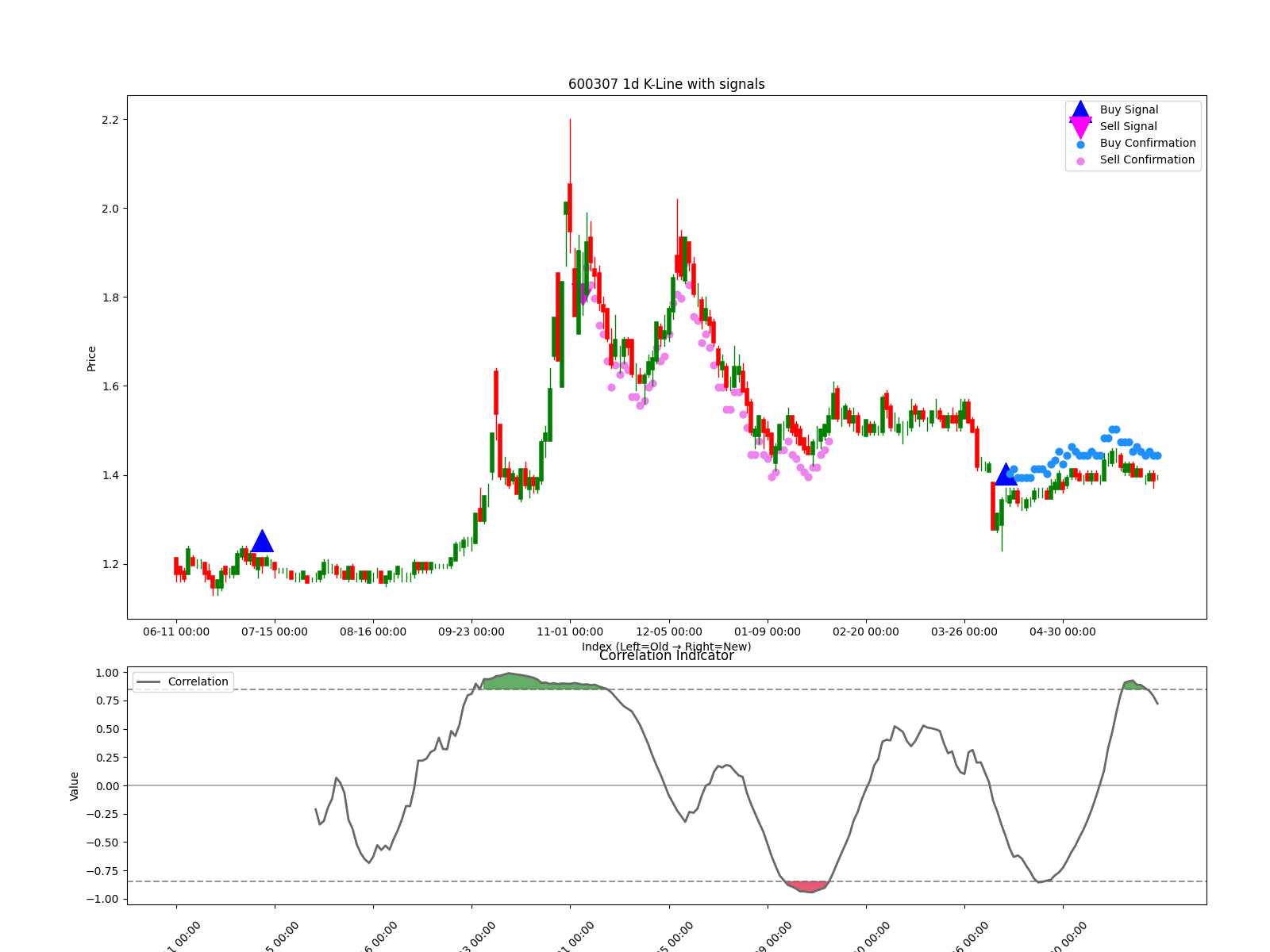Click the magenta Sell Signal triangle in the legend

point(1080,128)
